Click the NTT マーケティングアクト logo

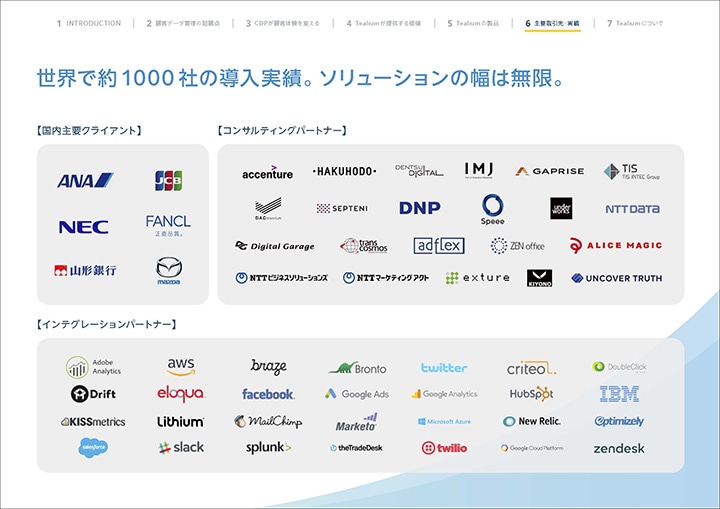pos(386,278)
